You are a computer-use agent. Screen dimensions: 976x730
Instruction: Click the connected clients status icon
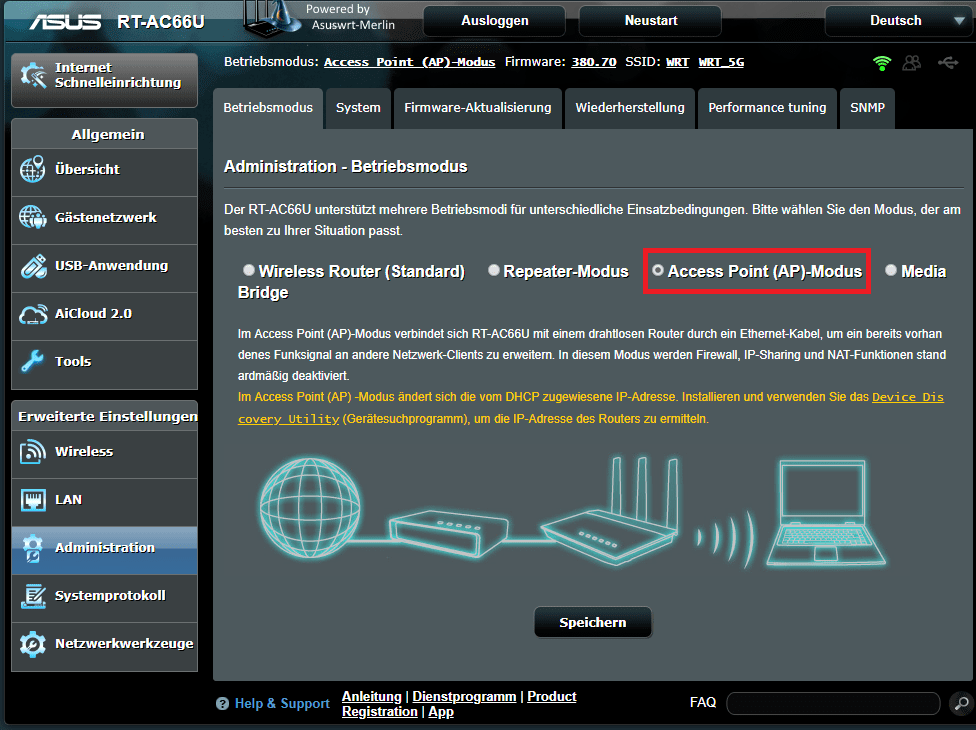pos(912,63)
